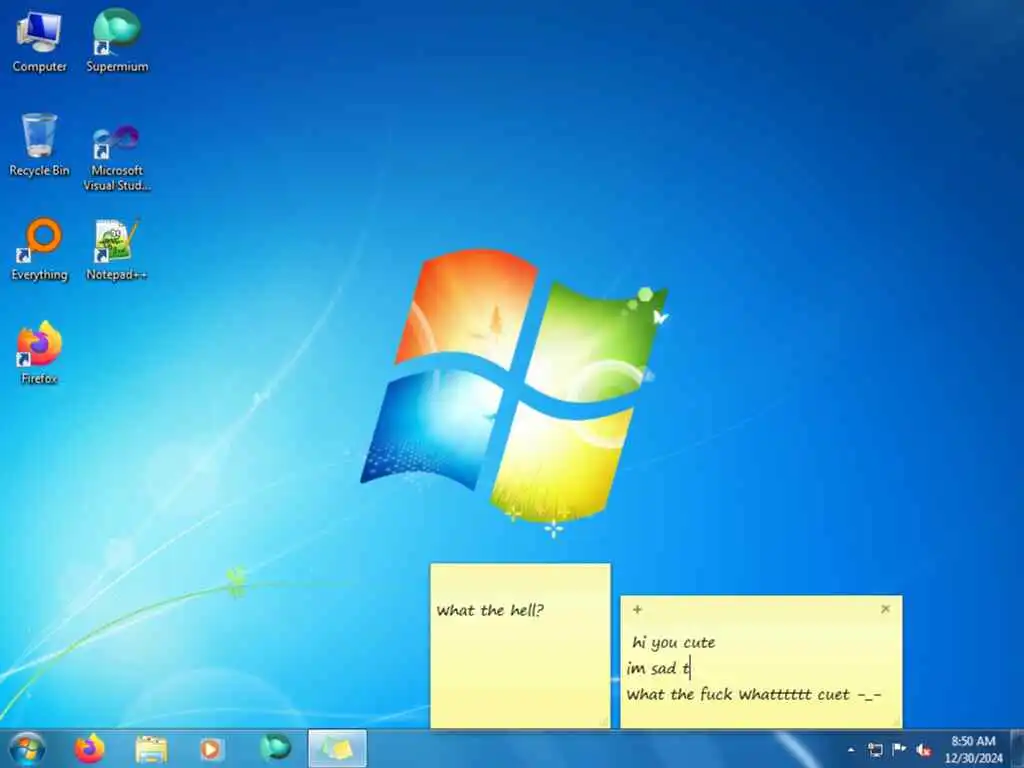Open Windows Media Player taskbar icon
1024x768 pixels.
point(210,749)
